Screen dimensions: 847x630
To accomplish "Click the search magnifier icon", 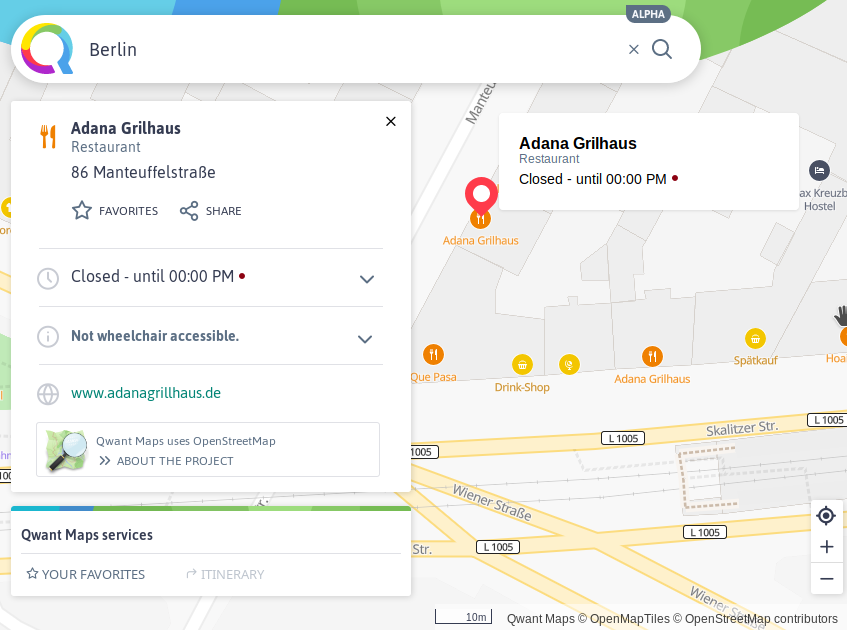I will pyautogui.click(x=662, y=49).
